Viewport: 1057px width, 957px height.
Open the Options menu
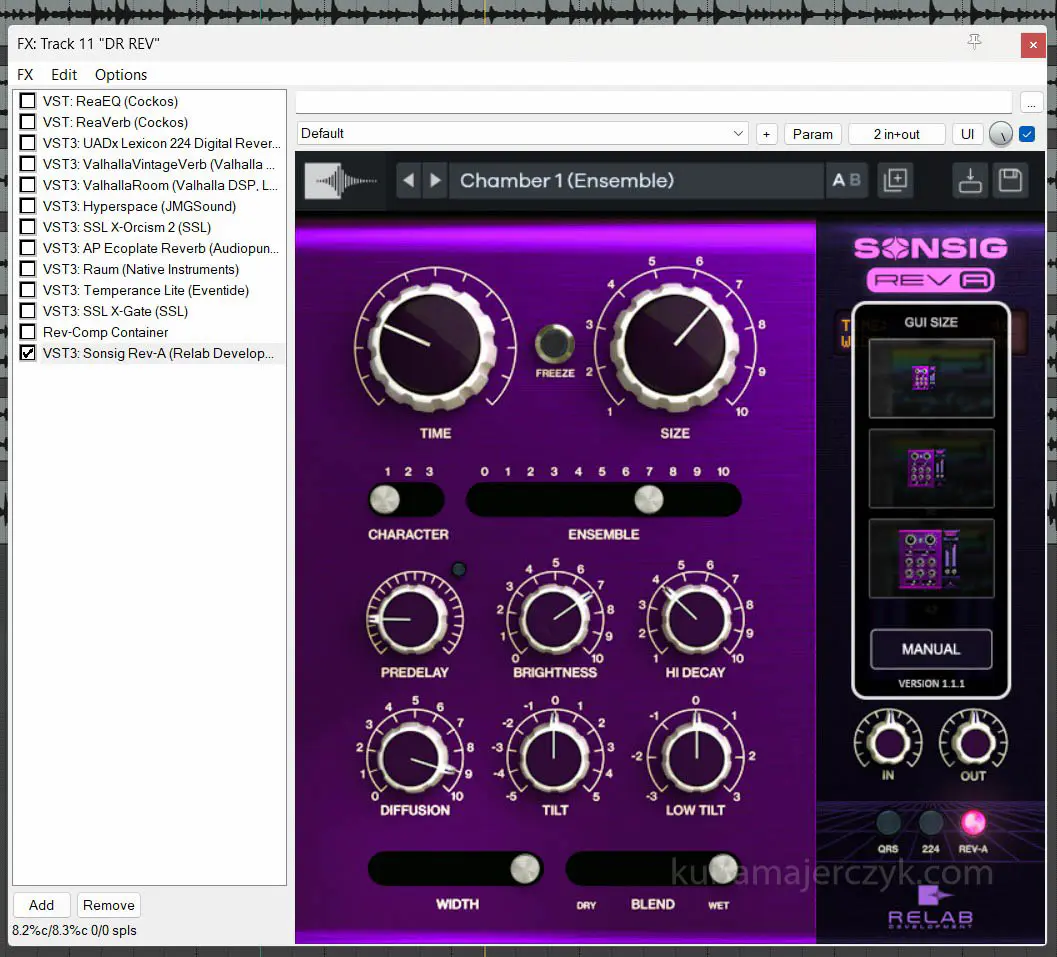pos(121,75)
